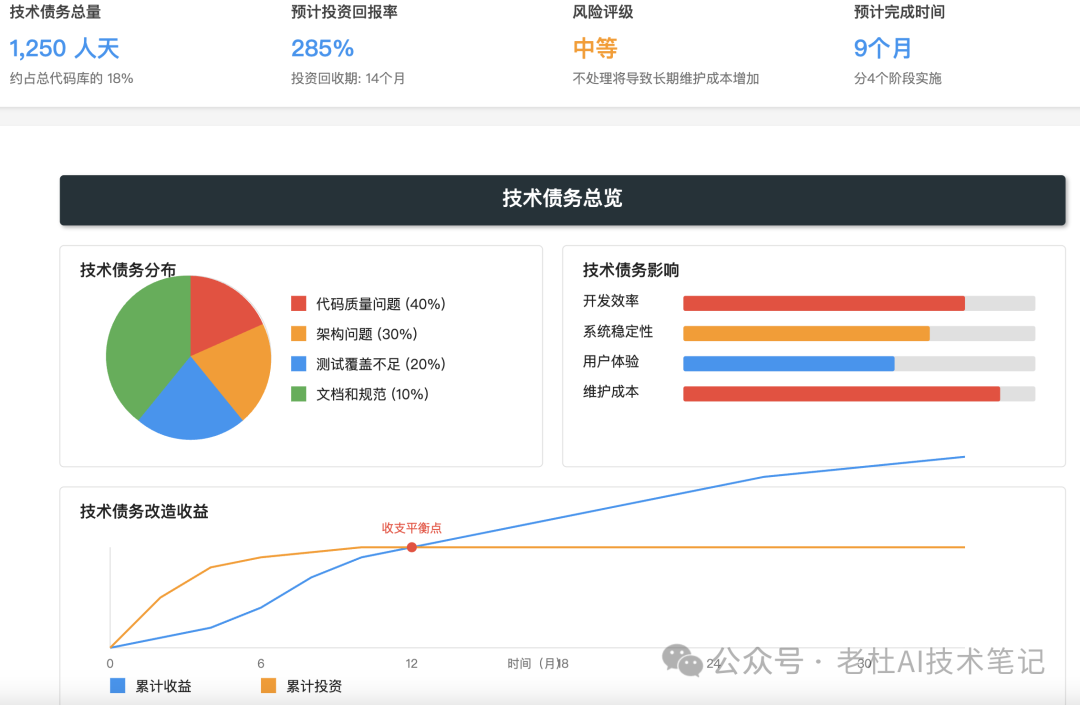
Task: Click the blue slice of the pie chart
Action: click(189, 406)
